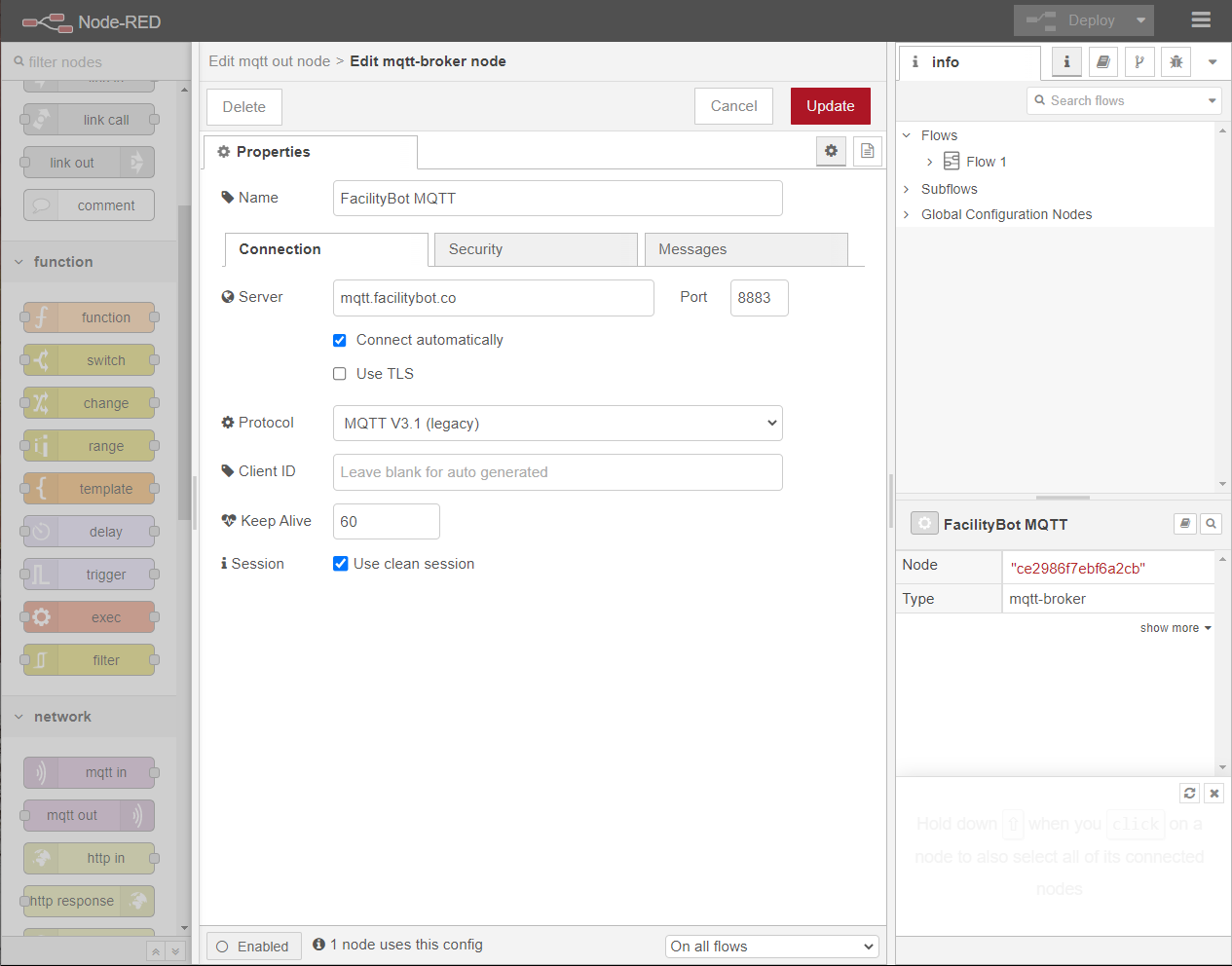This screenshot has height=966, width=1232.
Task: Click the Port number field
Action: [760, 298]
